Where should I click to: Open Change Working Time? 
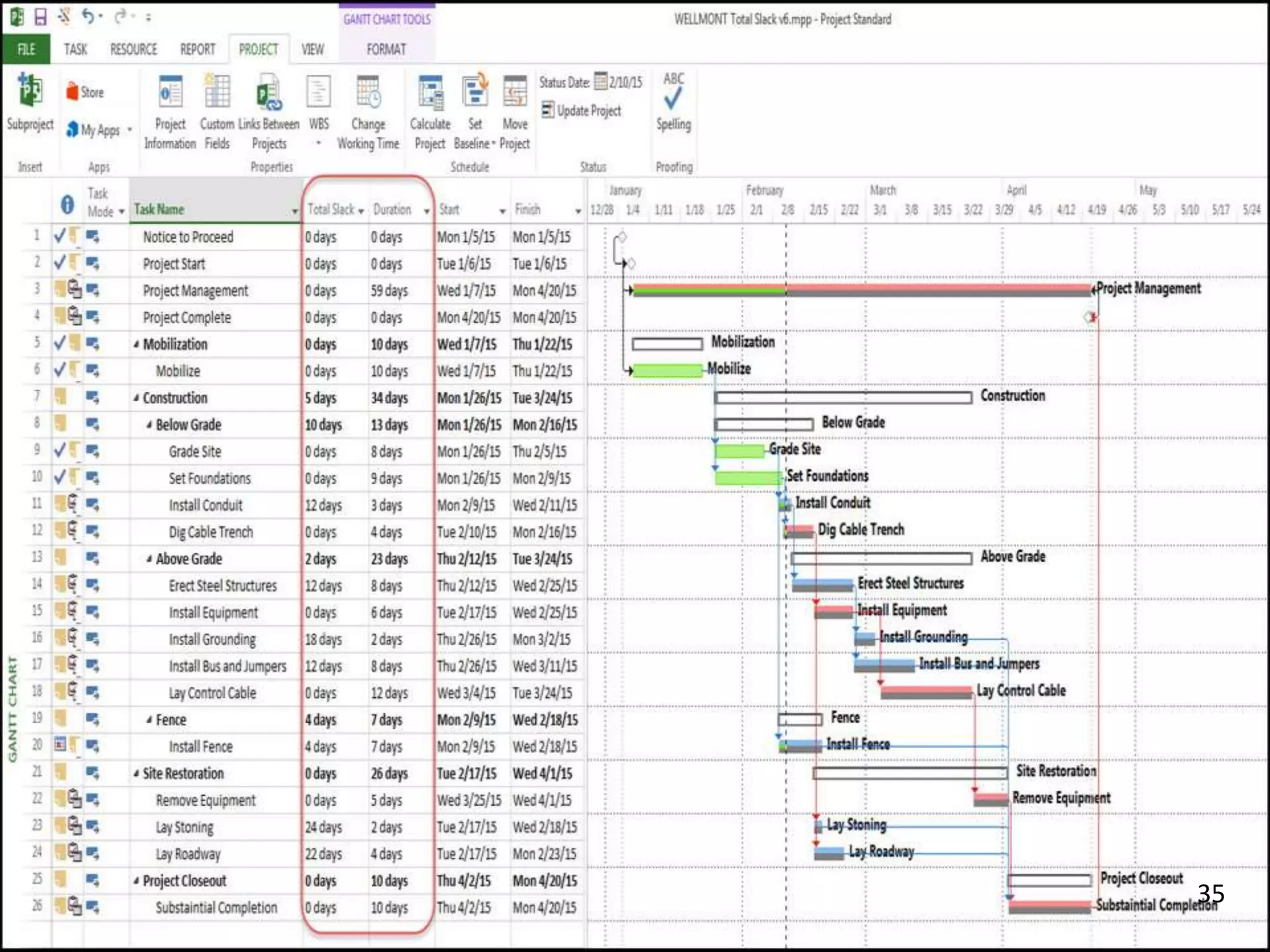coord(368,93)
